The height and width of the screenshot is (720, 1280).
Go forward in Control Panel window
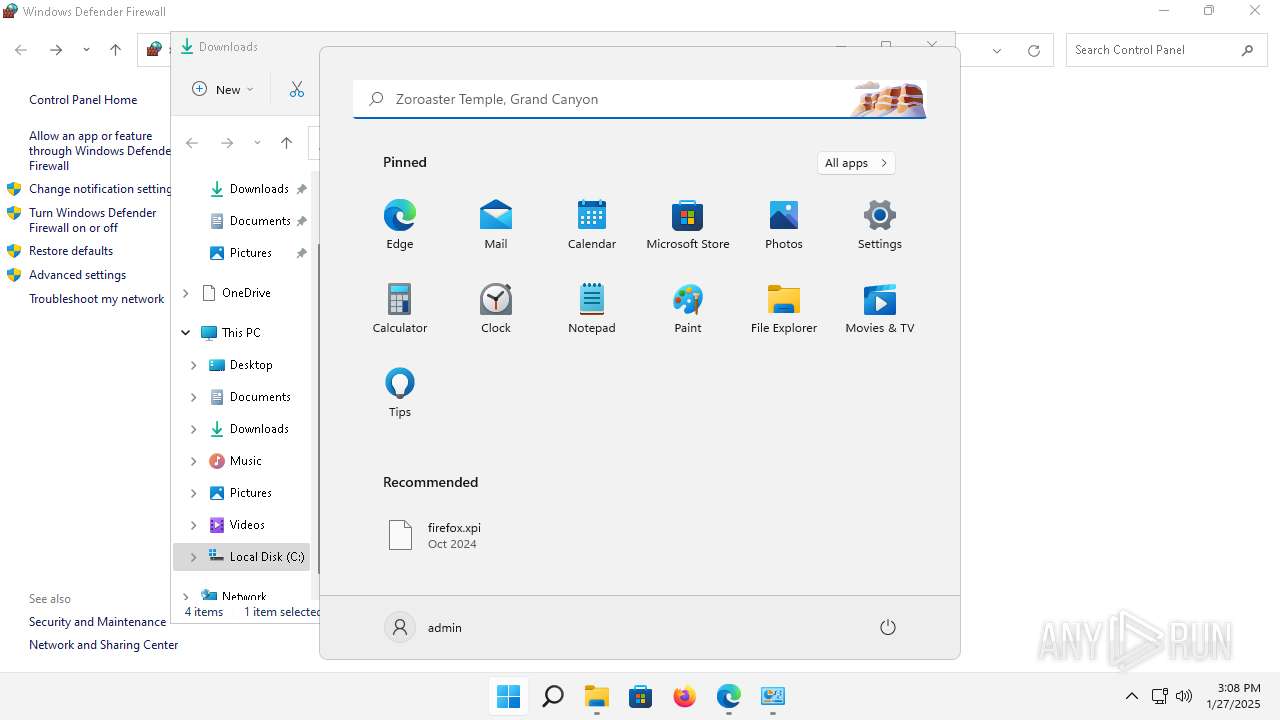56,50
